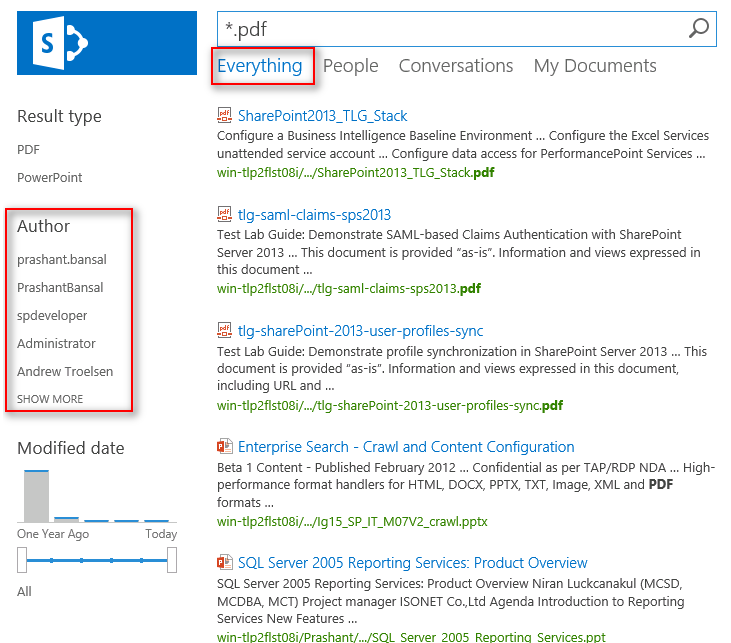Open Enterprise Search - Crawl and Content Configuration

pyautogui.click(x=406, y=447)
